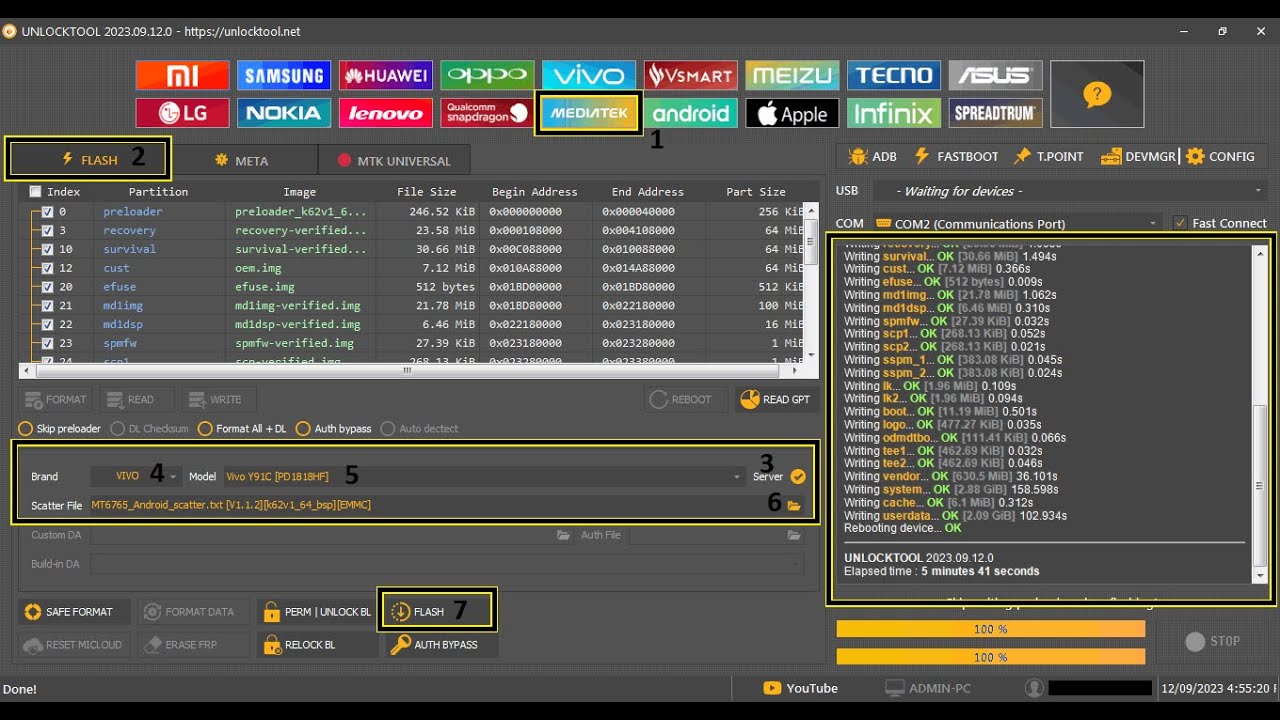Viewport: 1280px width, 720px height.
Task: Click the SAFE FORMAT button
Action: point(74,612)
